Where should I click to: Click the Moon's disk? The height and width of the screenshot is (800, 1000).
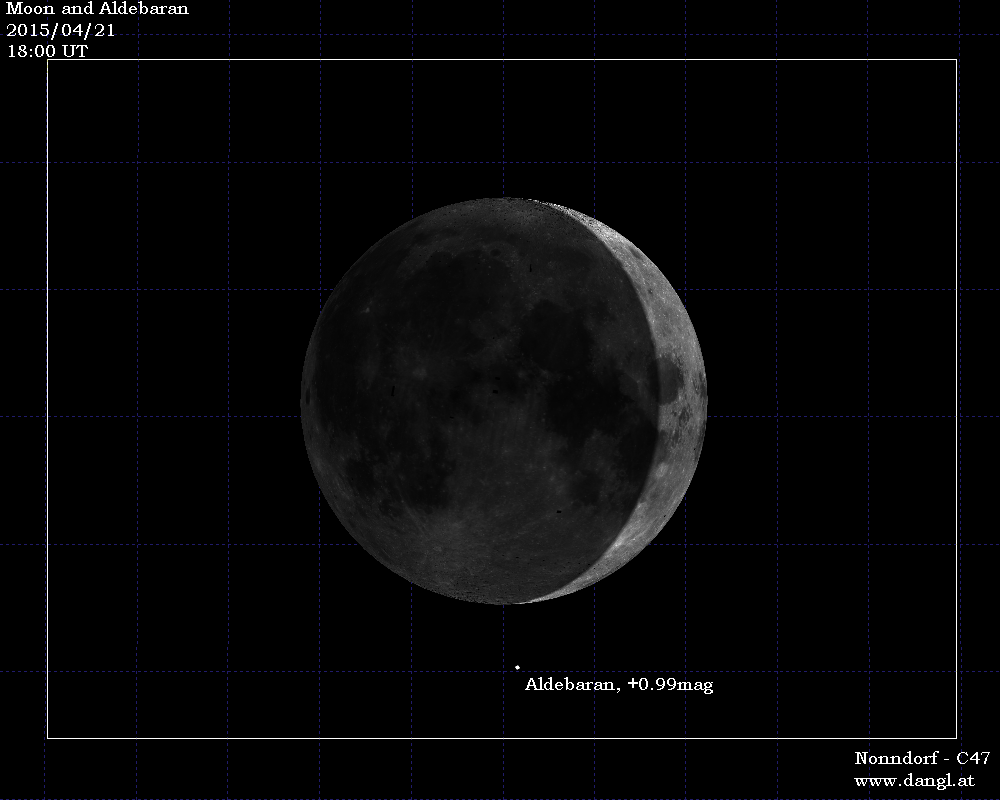pos(504,401)
